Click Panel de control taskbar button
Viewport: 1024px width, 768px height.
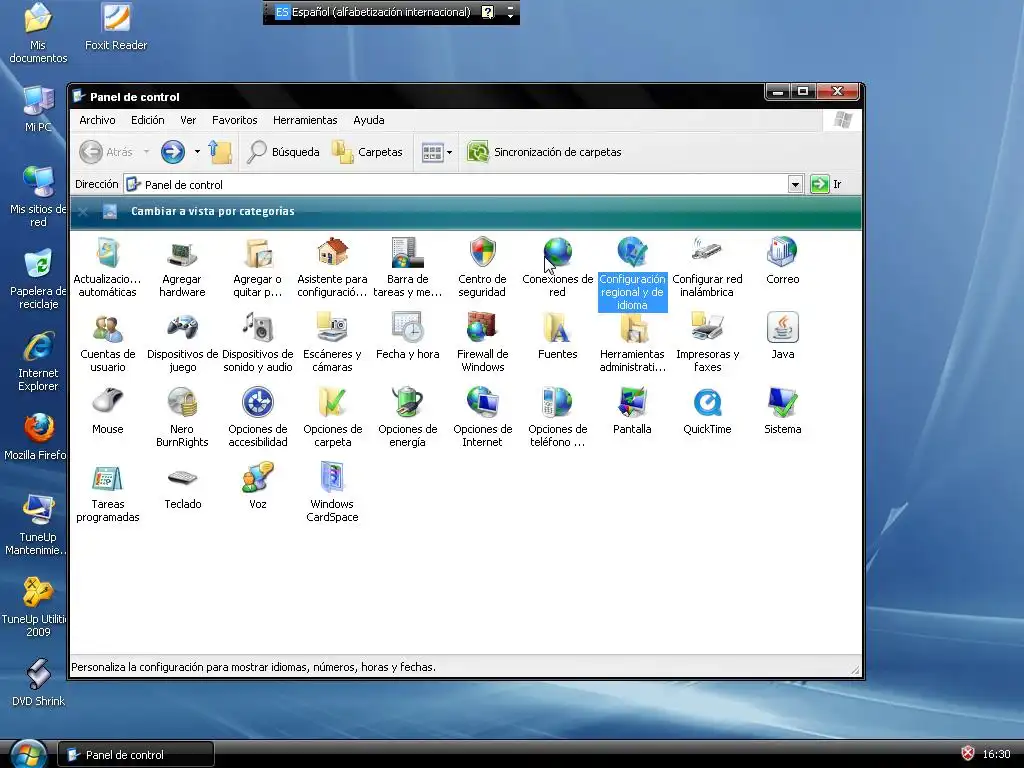(x=136, y=755)
